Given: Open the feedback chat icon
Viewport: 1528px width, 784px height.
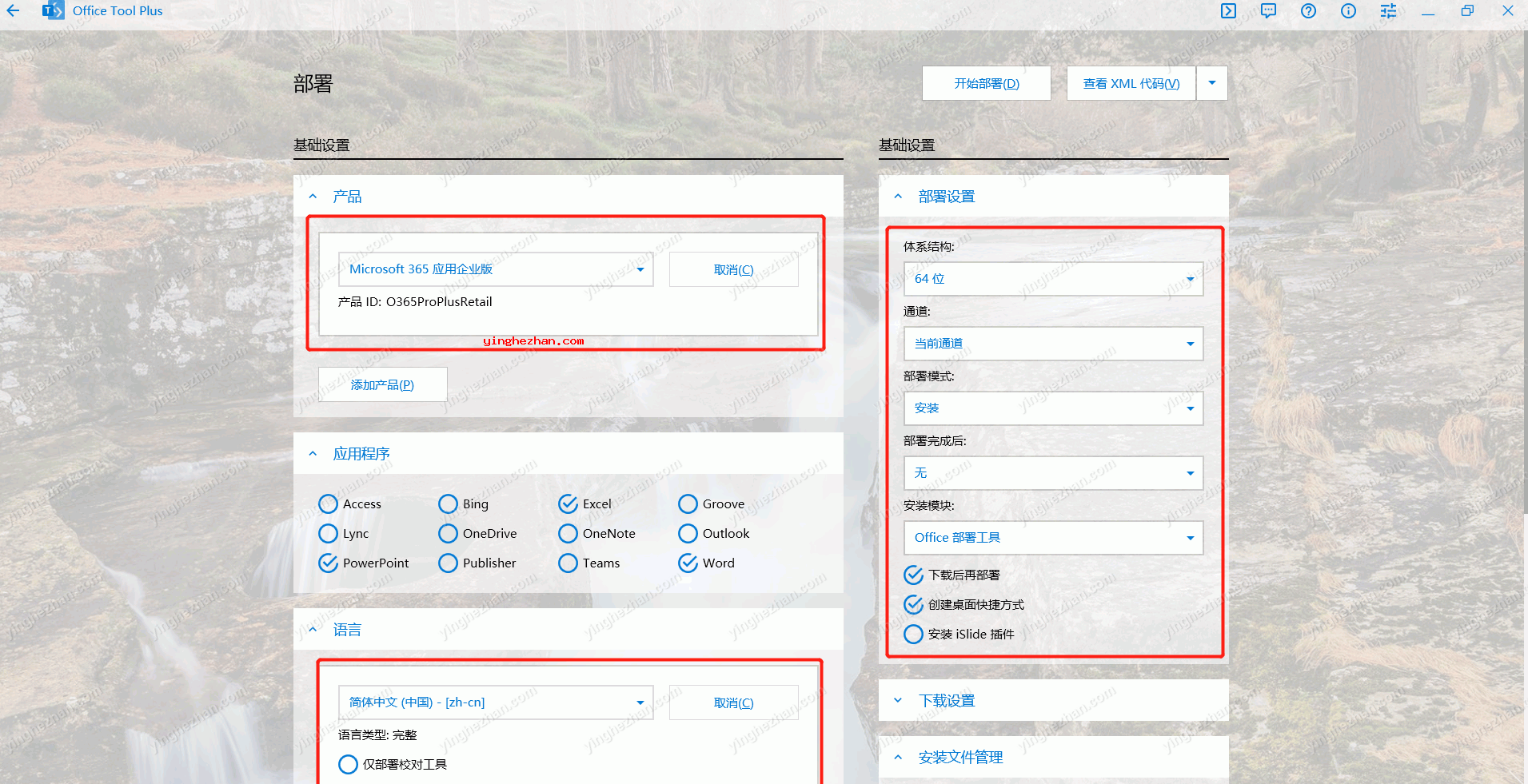Looking at the screenshot, I should pos(1268,11).
